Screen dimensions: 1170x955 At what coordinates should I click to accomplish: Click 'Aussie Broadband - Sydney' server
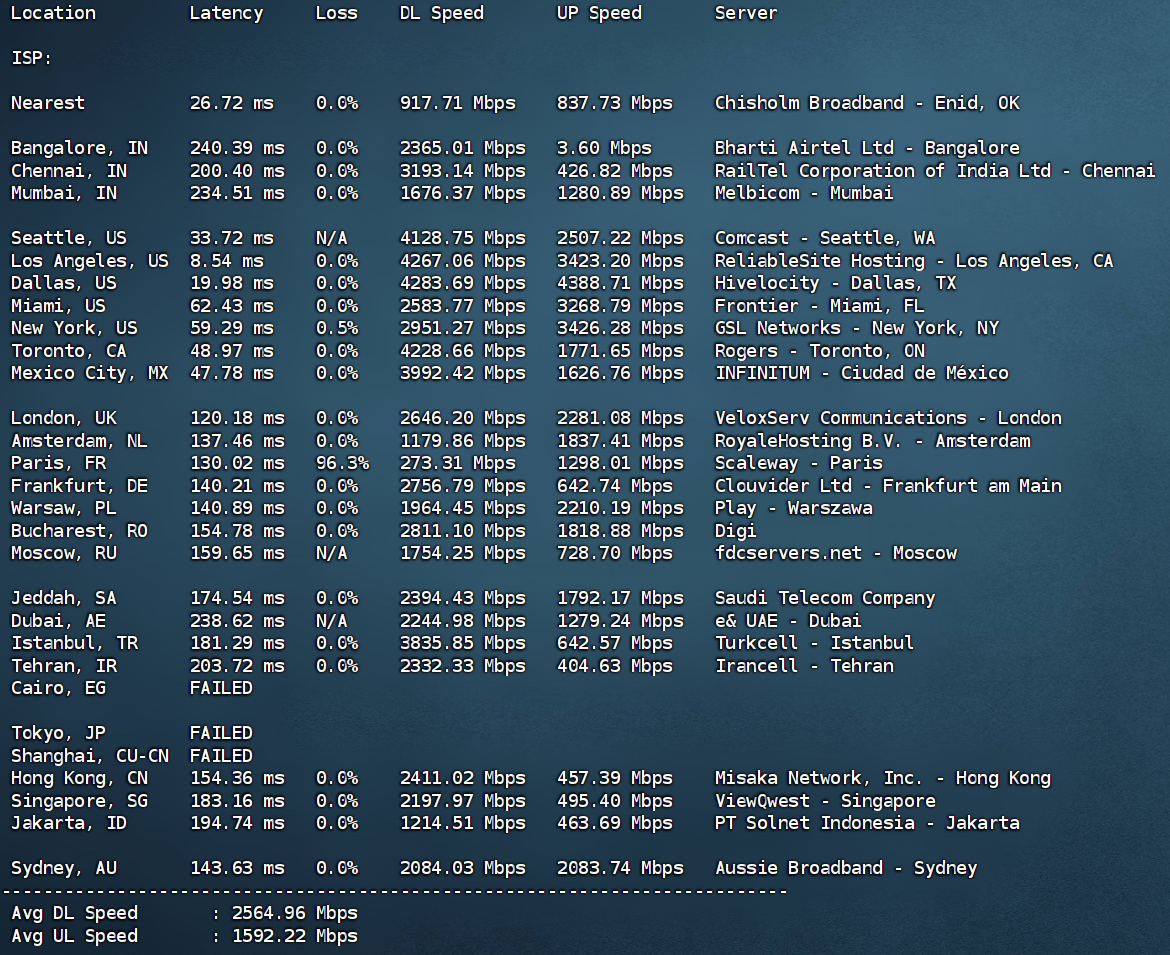coord(846,868)
